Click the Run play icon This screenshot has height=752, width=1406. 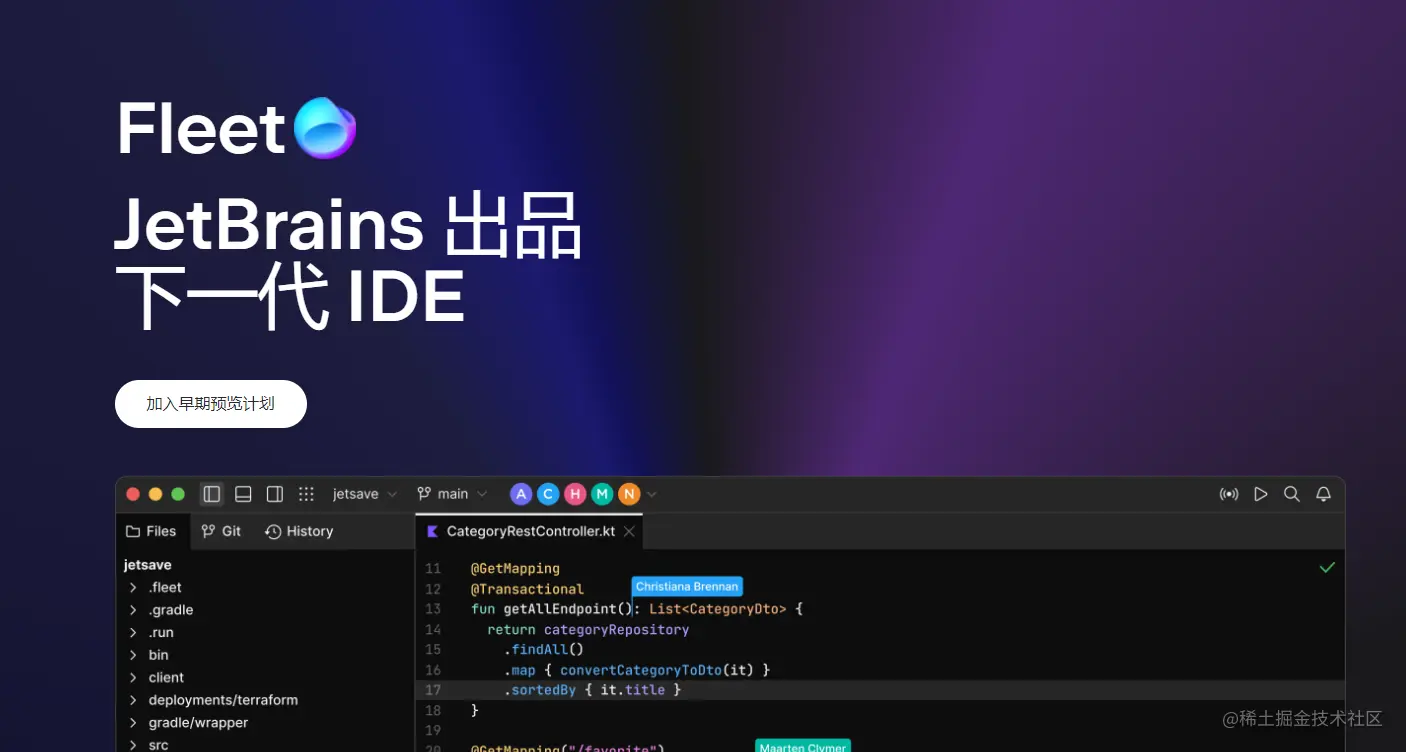click(1261, 494)
